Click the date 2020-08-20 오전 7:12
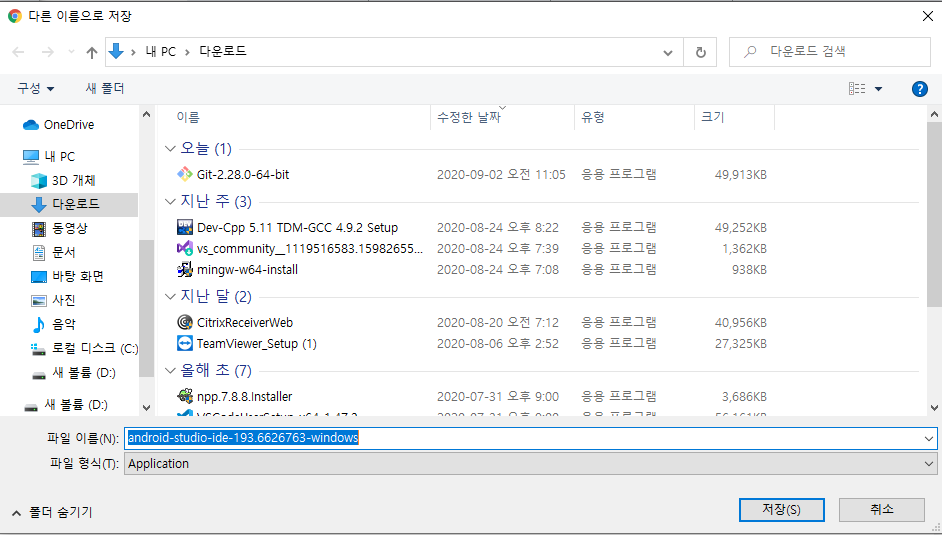 (x=497, y=322)
